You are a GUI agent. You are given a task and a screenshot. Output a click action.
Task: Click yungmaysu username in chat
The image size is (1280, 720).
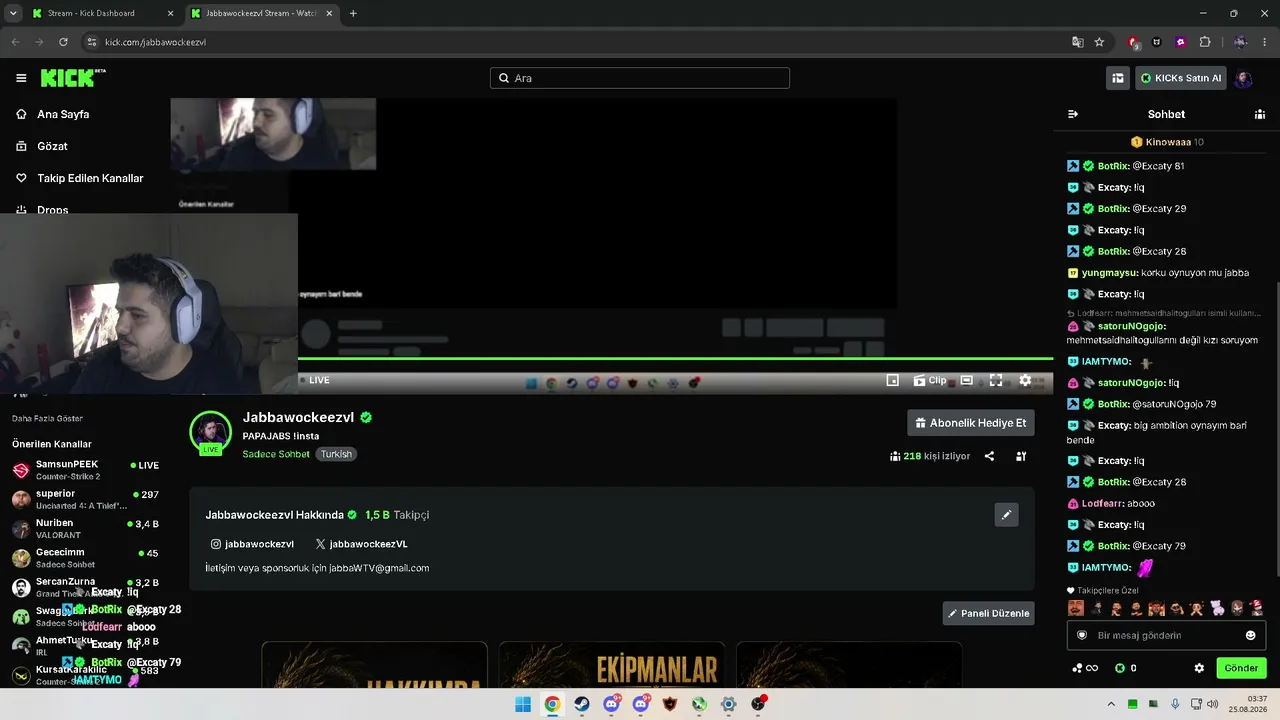coord(1110,273)
